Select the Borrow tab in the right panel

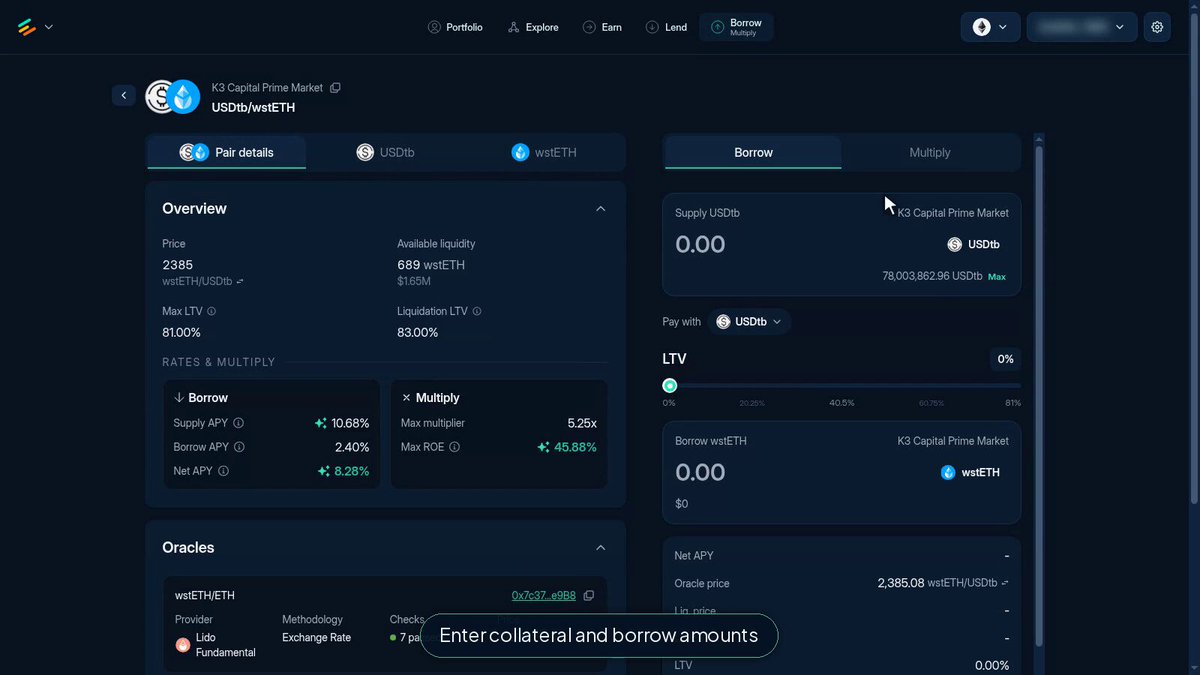(753, 152)
